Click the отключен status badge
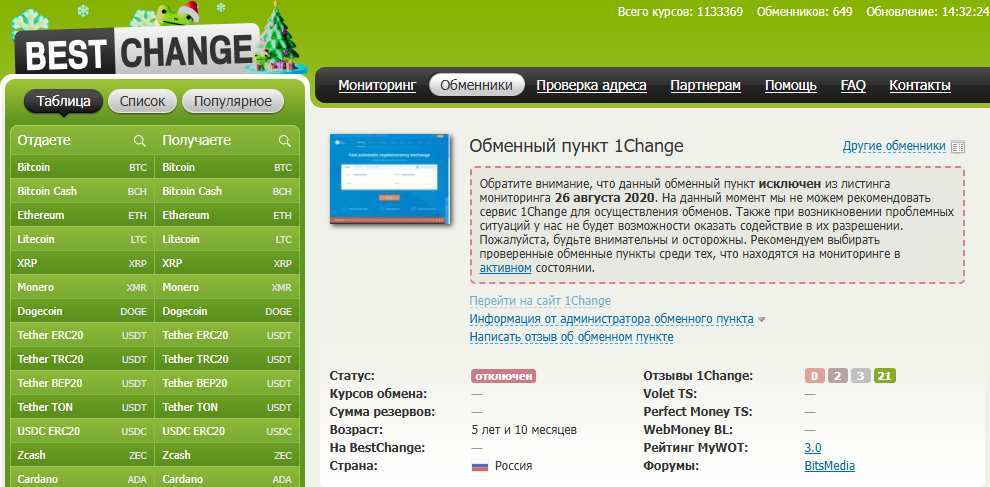Viewport: 990px width, 487px height. (503, 376)
